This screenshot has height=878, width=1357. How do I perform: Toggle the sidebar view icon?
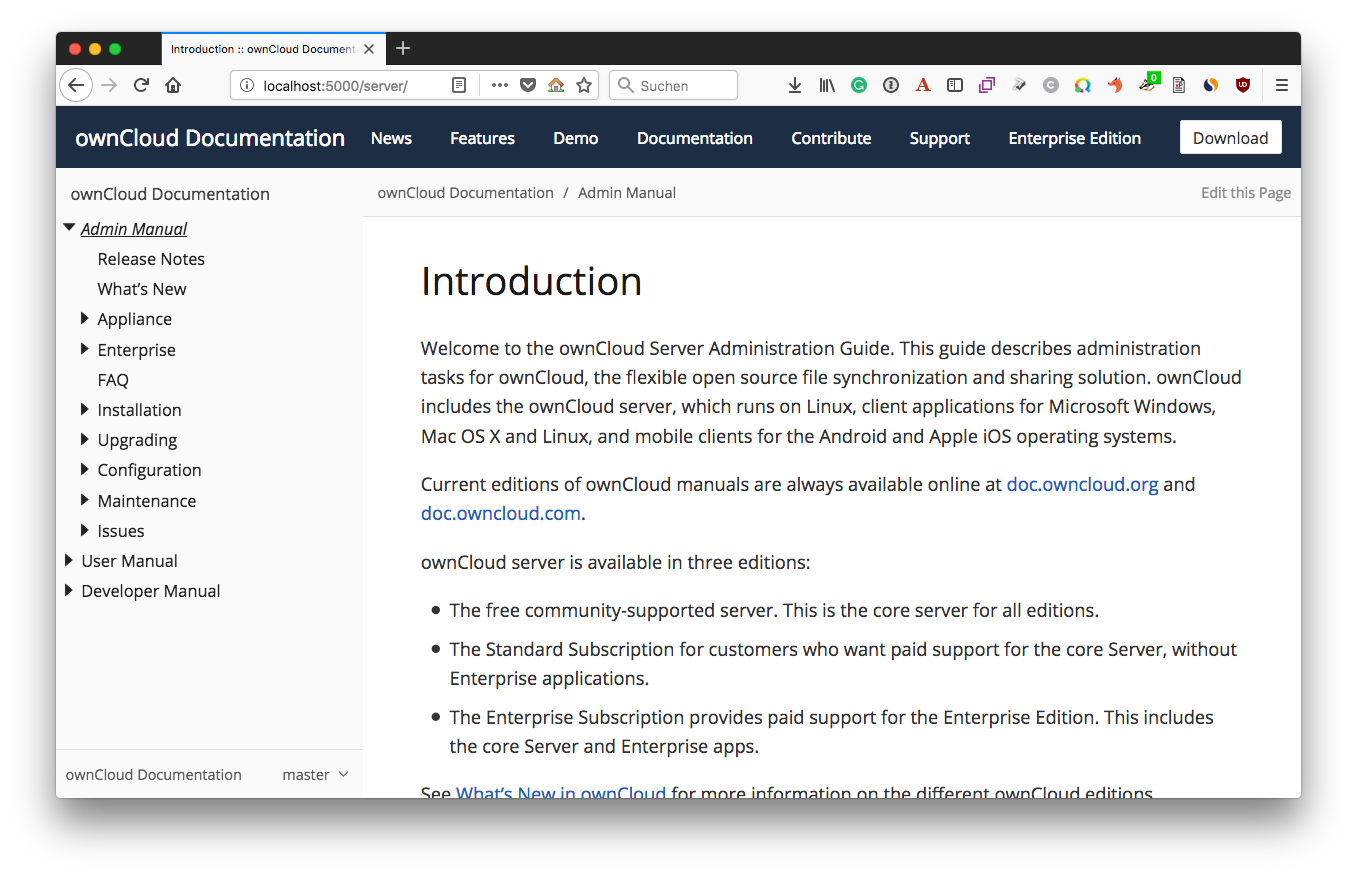click(x=955, y=86)
